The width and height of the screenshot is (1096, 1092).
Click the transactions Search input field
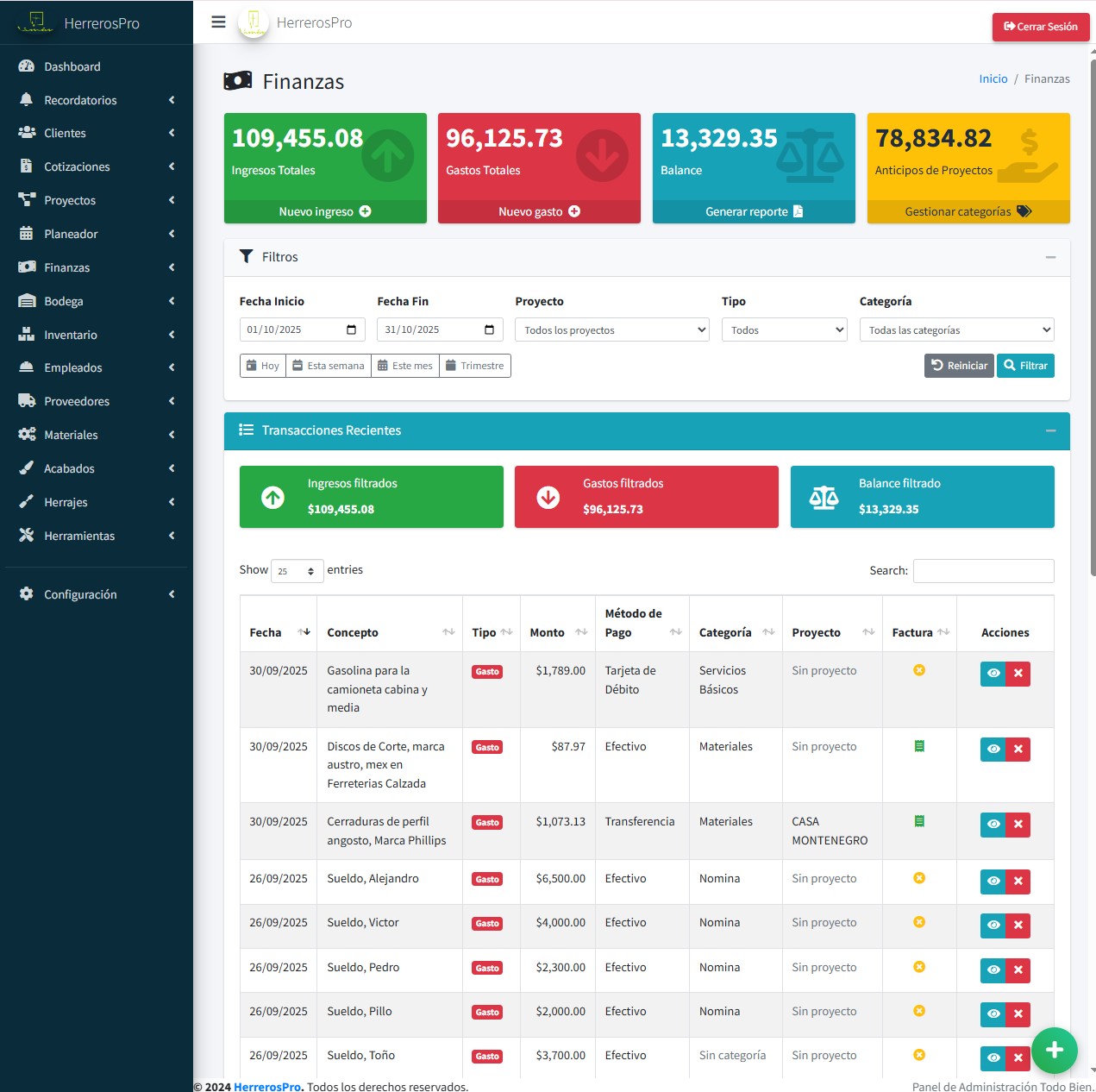(983, 571)
